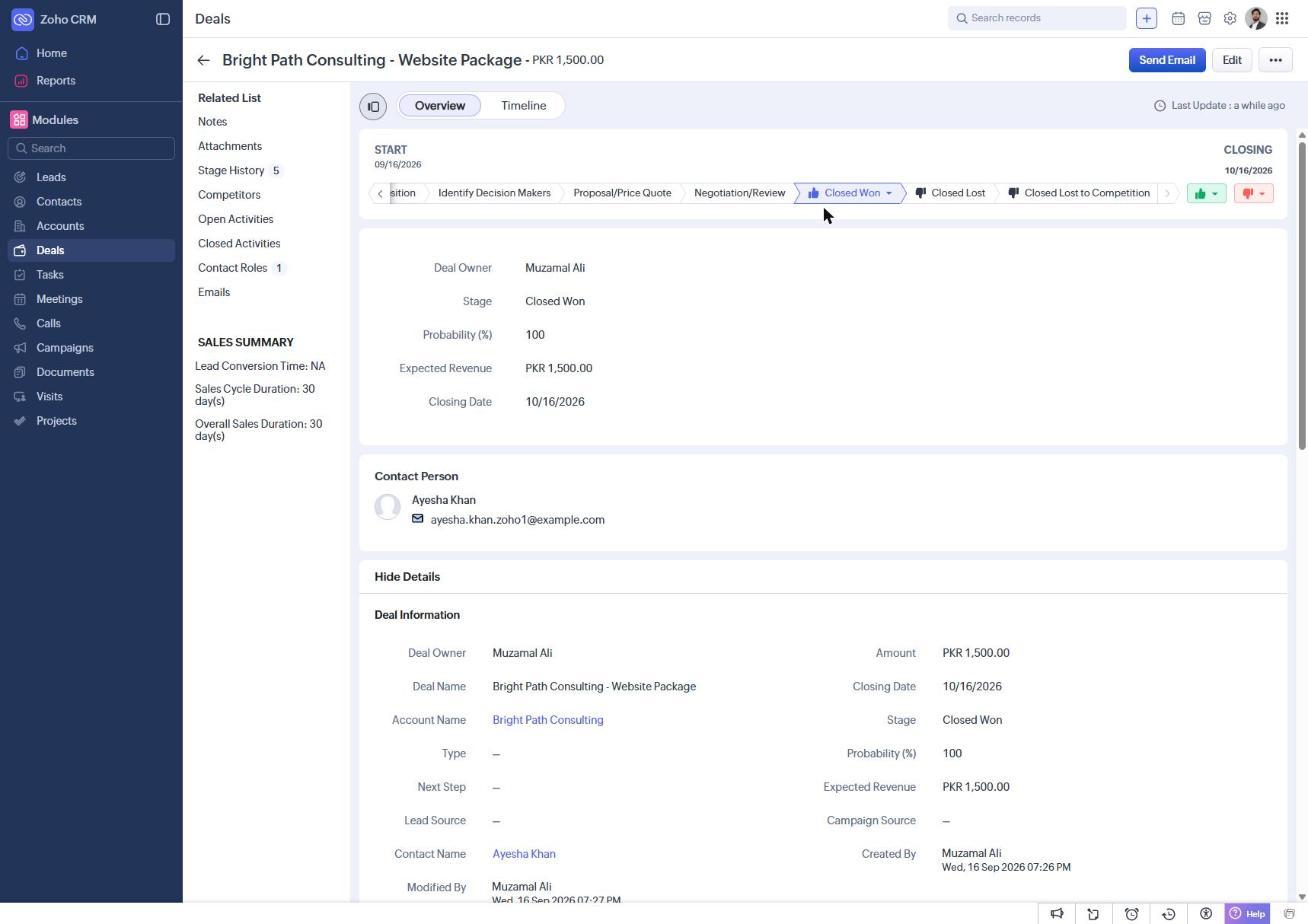Viewport: 1308px width, 924px height.
Task: Open the more options ellipsis button
Action: 1275,60
